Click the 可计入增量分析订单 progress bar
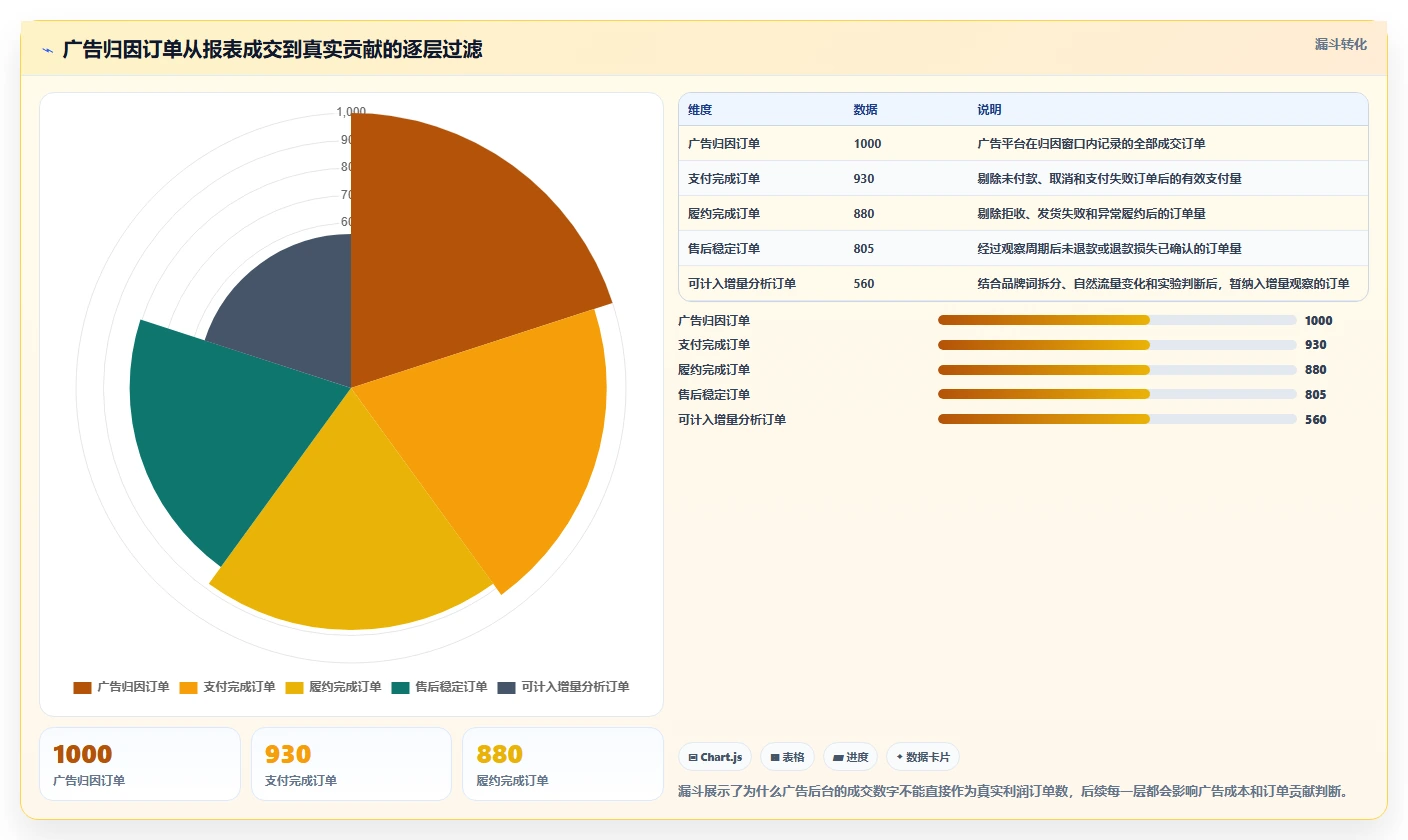 click(1117, 419)
